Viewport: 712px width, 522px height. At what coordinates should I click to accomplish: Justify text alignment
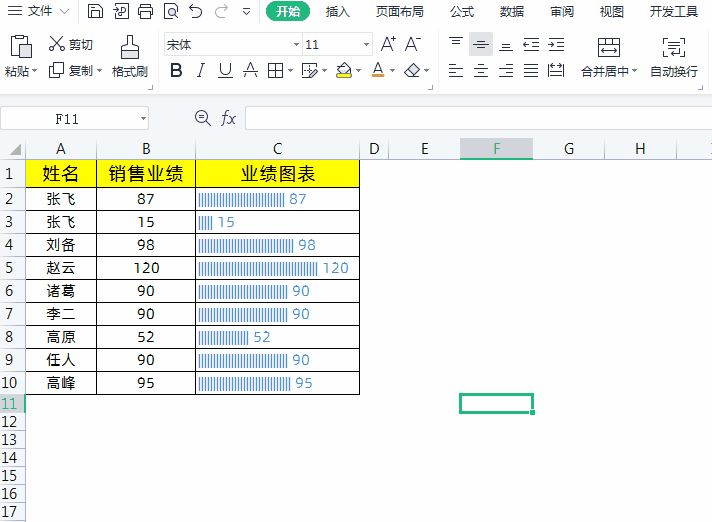pyautogui.click(x=531, y=70)
